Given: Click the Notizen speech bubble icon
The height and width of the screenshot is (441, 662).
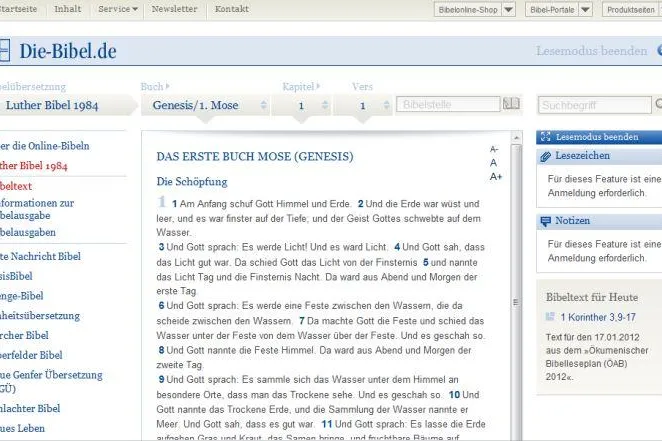Looking at the screenshot, I should pyautogui.click(x=545, y=221).
